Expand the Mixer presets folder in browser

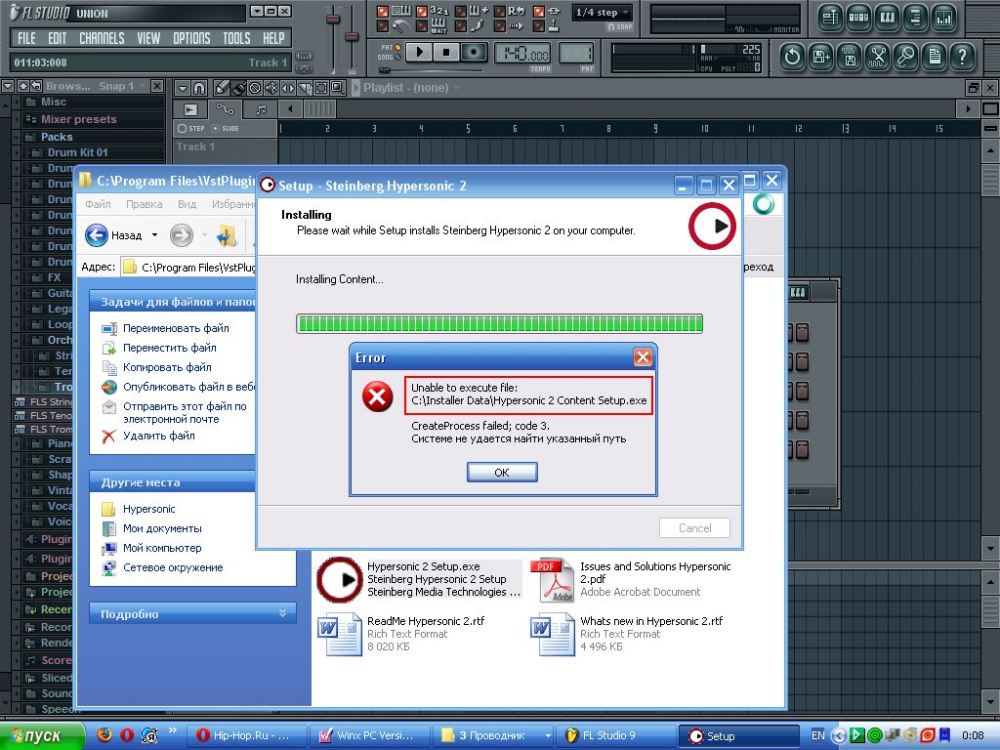tap(15, 119)
